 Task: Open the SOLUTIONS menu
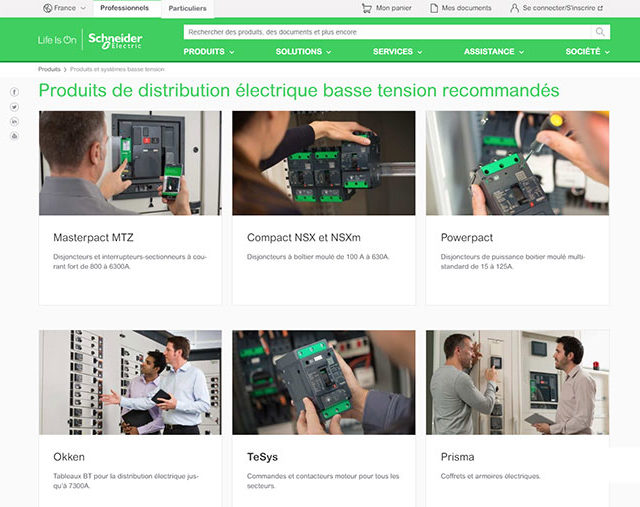(x=298, y=52)
